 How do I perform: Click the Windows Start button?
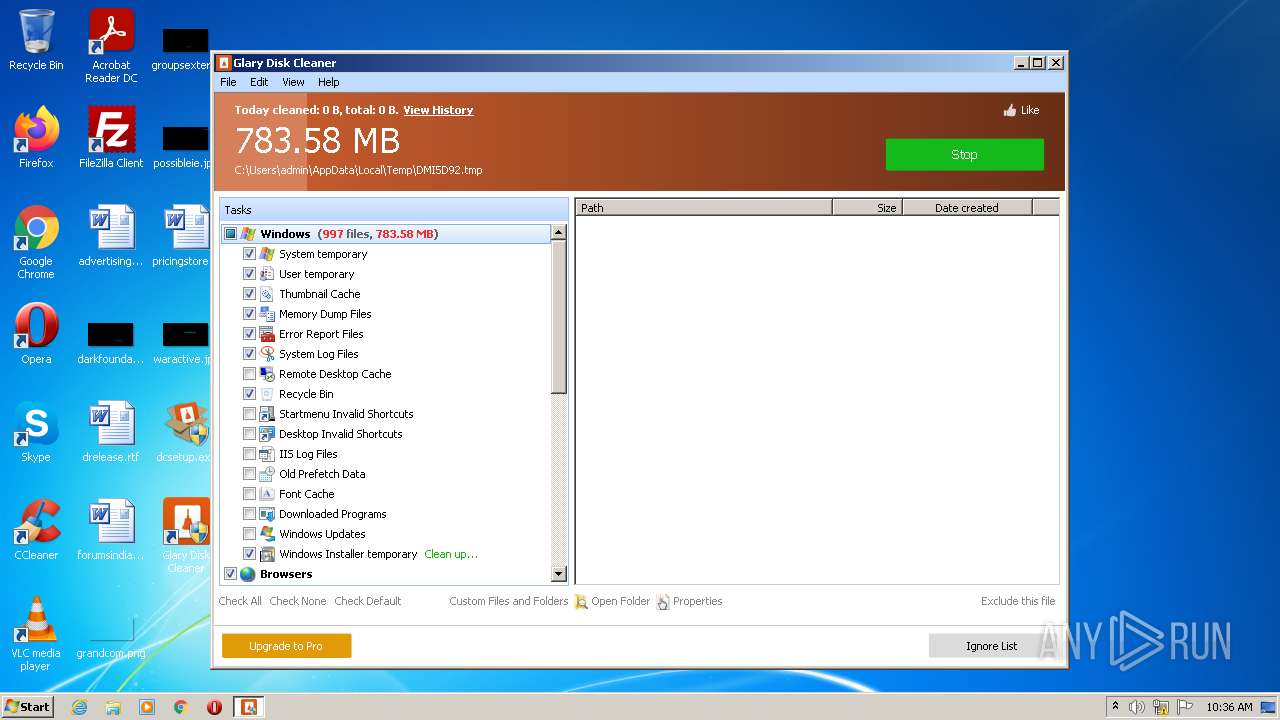(x=27, y=707)
